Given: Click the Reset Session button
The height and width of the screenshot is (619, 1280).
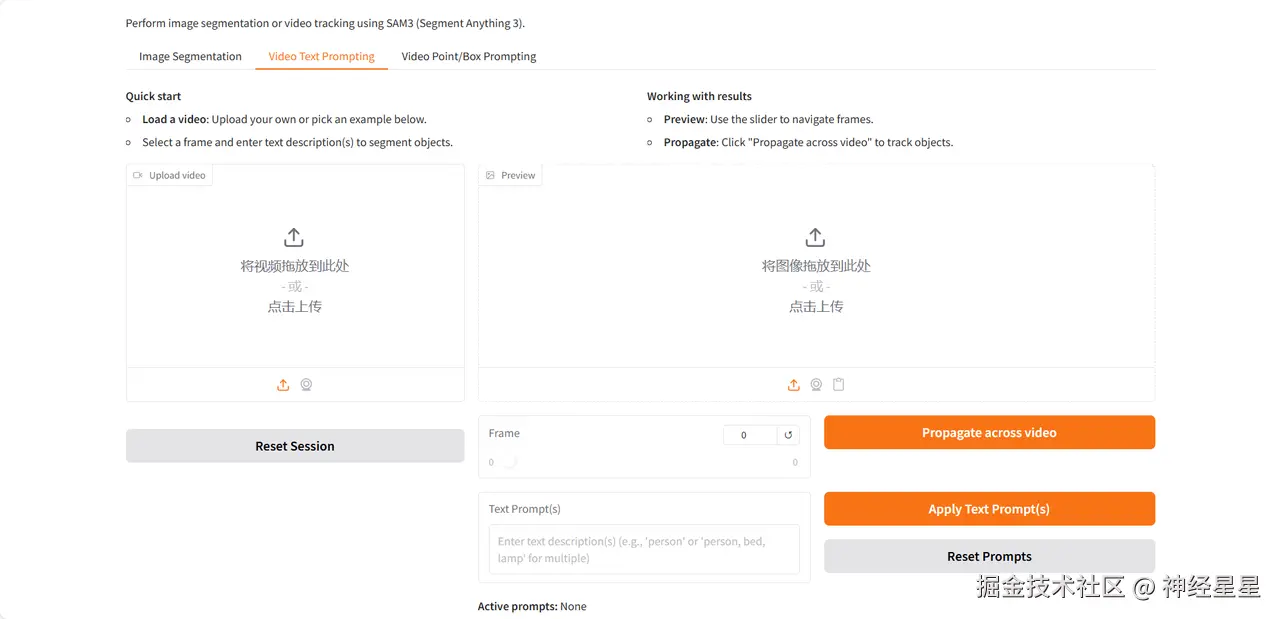Looking at the screenshot, I should click(x=295, y=446).
